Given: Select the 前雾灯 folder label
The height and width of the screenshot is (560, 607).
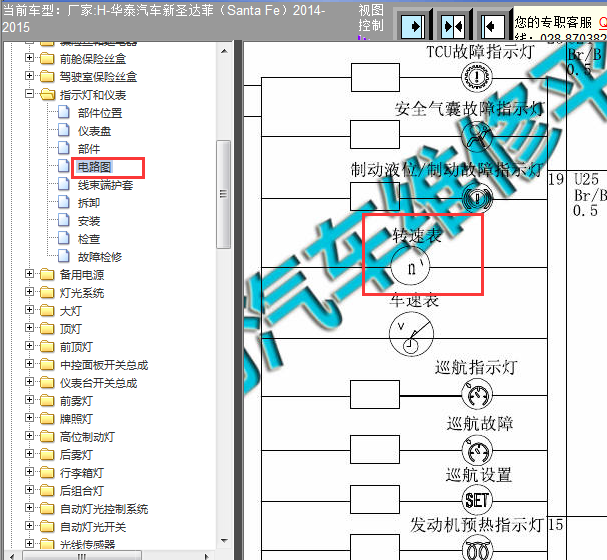Looking at the screenshot, I should coord(76,401).
